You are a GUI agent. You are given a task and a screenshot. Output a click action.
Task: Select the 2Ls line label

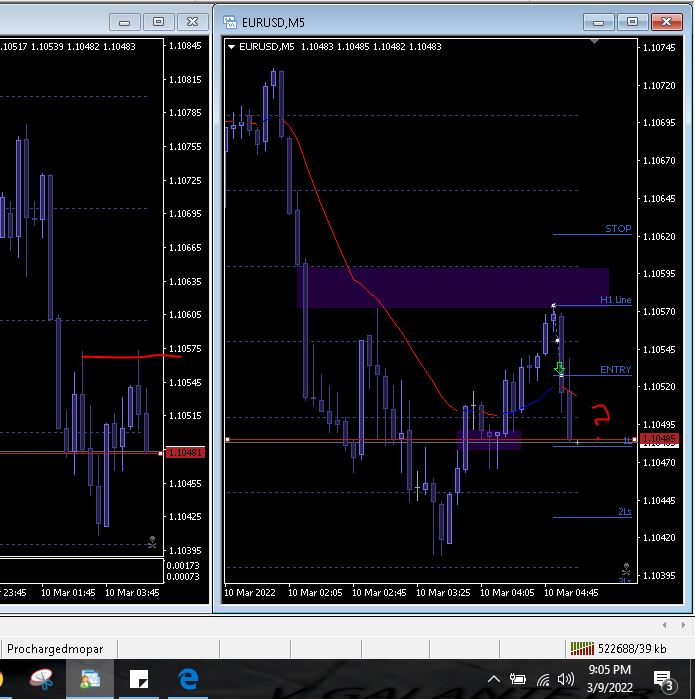coord(625,511)
